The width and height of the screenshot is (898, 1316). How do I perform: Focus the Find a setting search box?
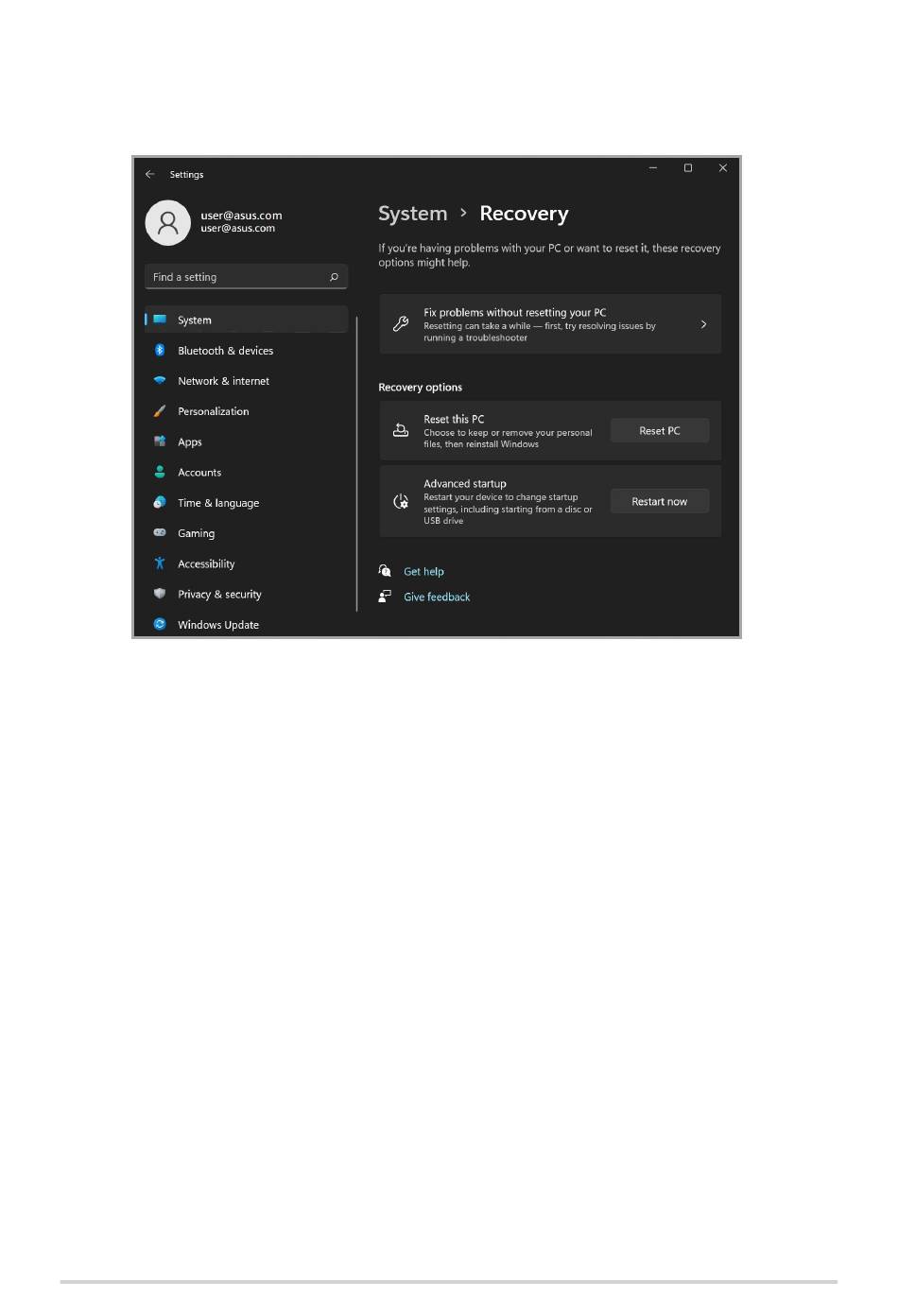[247, 277]
